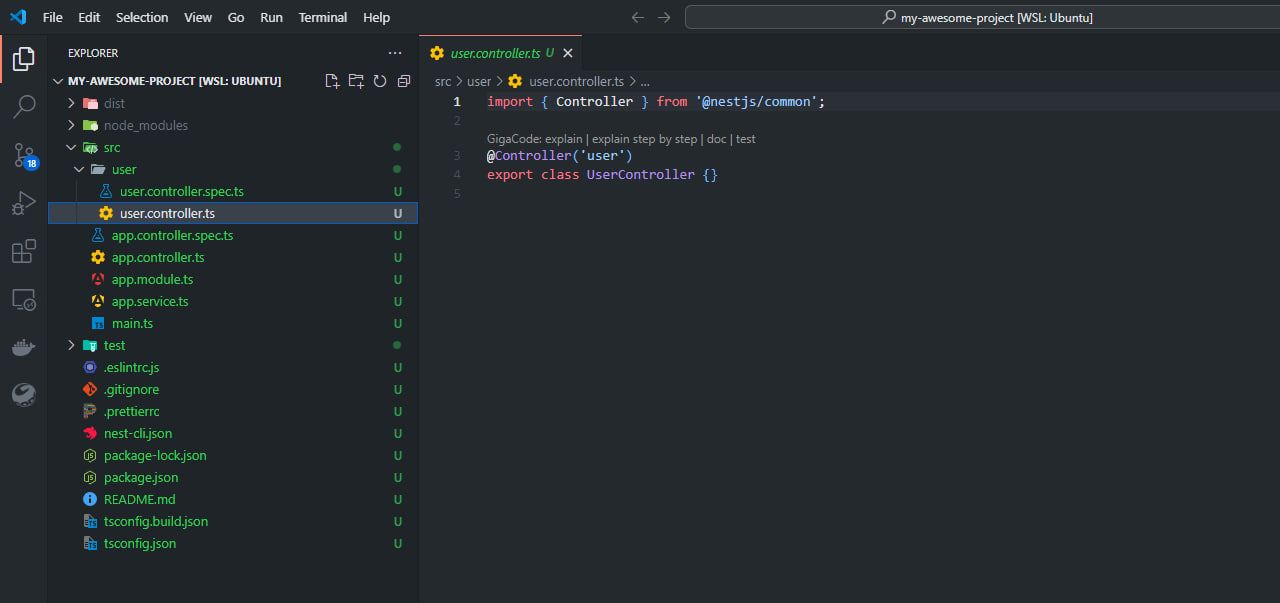Viewport: 1280px width, 603px height.
Task: Collapse the user folder
Action: pos(233,169)
